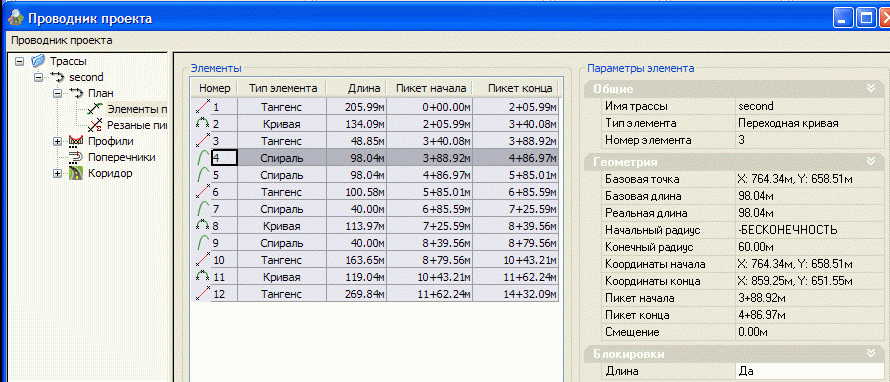Click the curve icon in row 8
This screenshot has height=382, width=890.
pyautogui.click(x=203, y=225)
